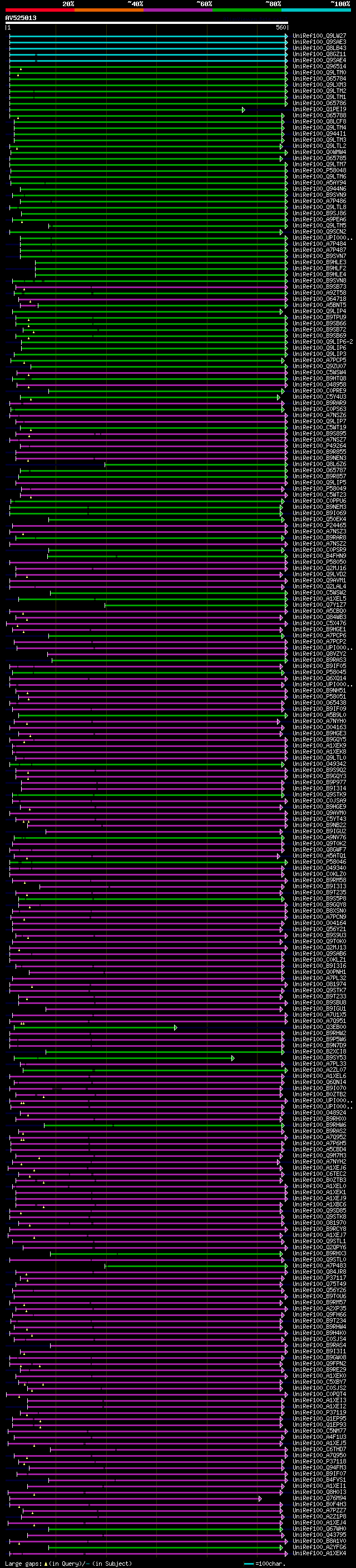The width and height of the screenshot is (356, 1568).
Task: Select hit label UniRef100_Q9LTM7
Action: [319, 165]
